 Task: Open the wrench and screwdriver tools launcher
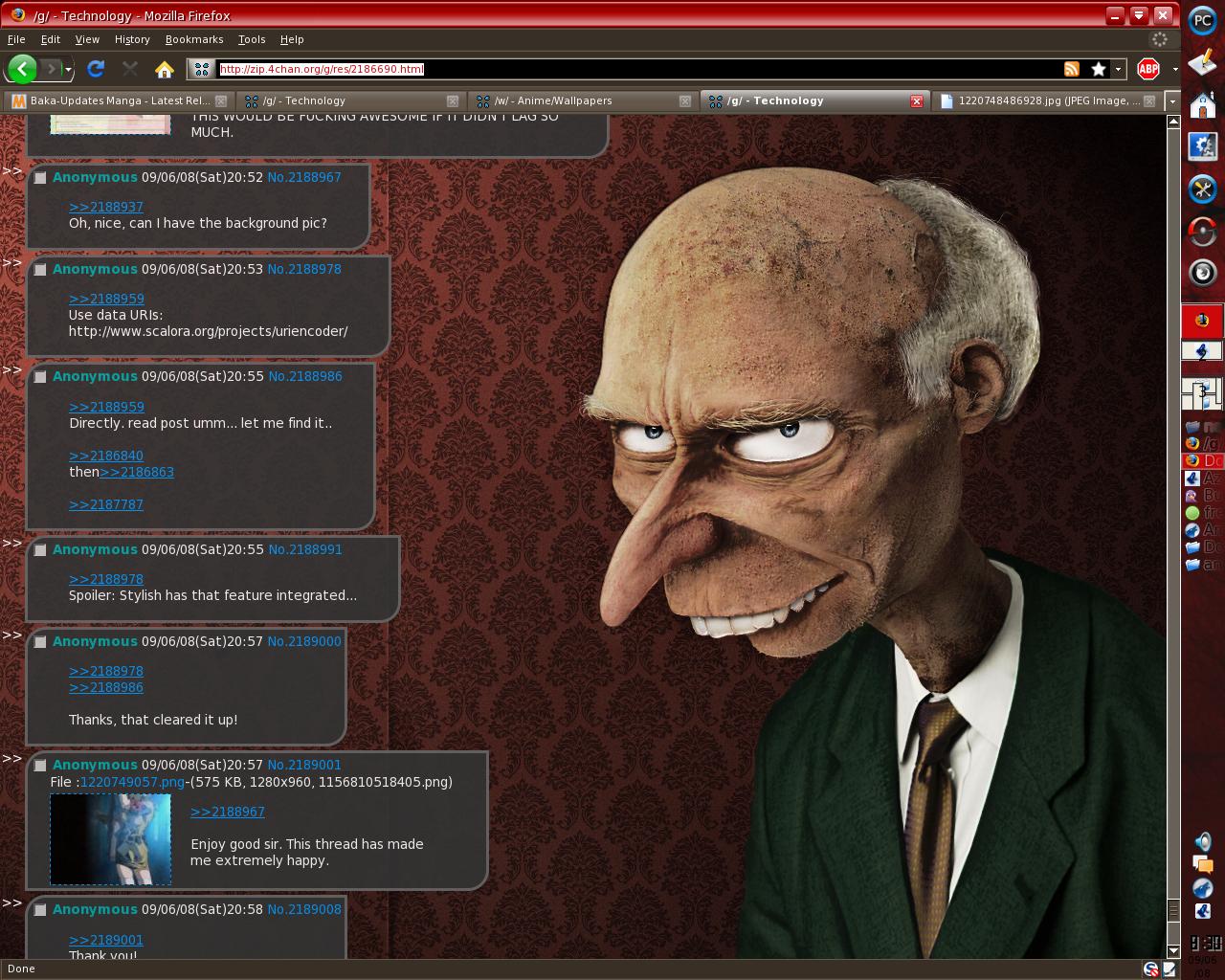[1202, 189]
